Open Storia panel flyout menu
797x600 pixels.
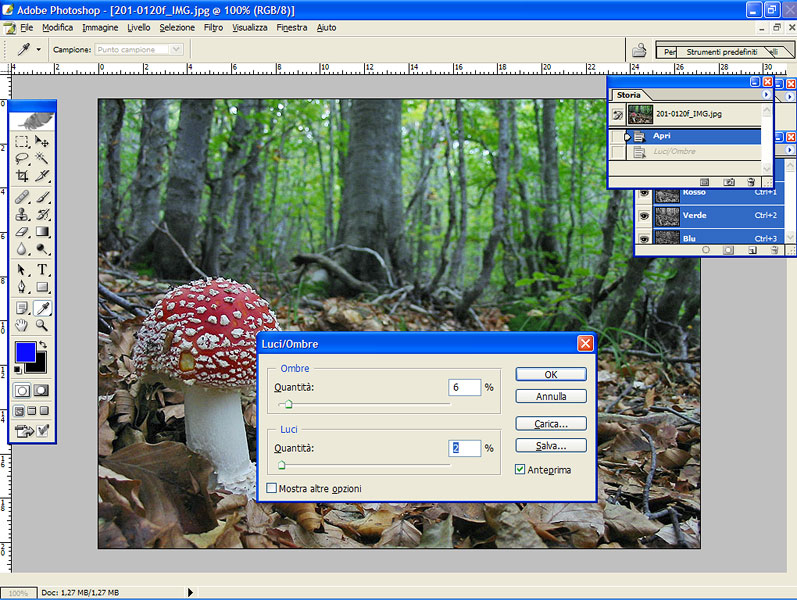tap(766, 95)
